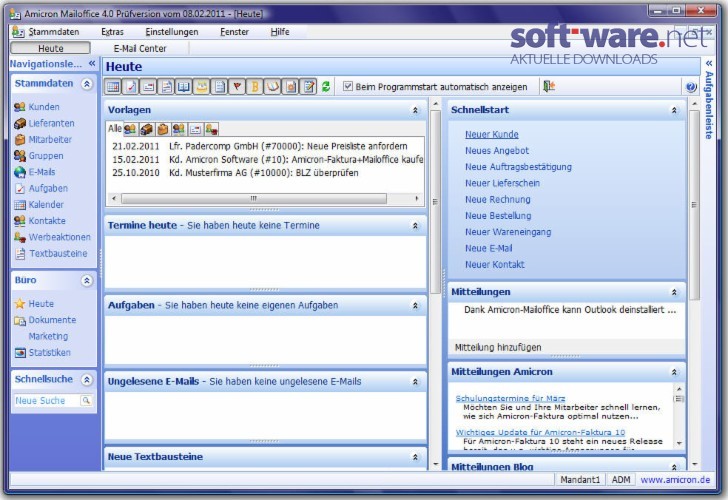Screen dimensions: 728x500
Task: Open the Fenster menu
Action: (x=234, y=32)
